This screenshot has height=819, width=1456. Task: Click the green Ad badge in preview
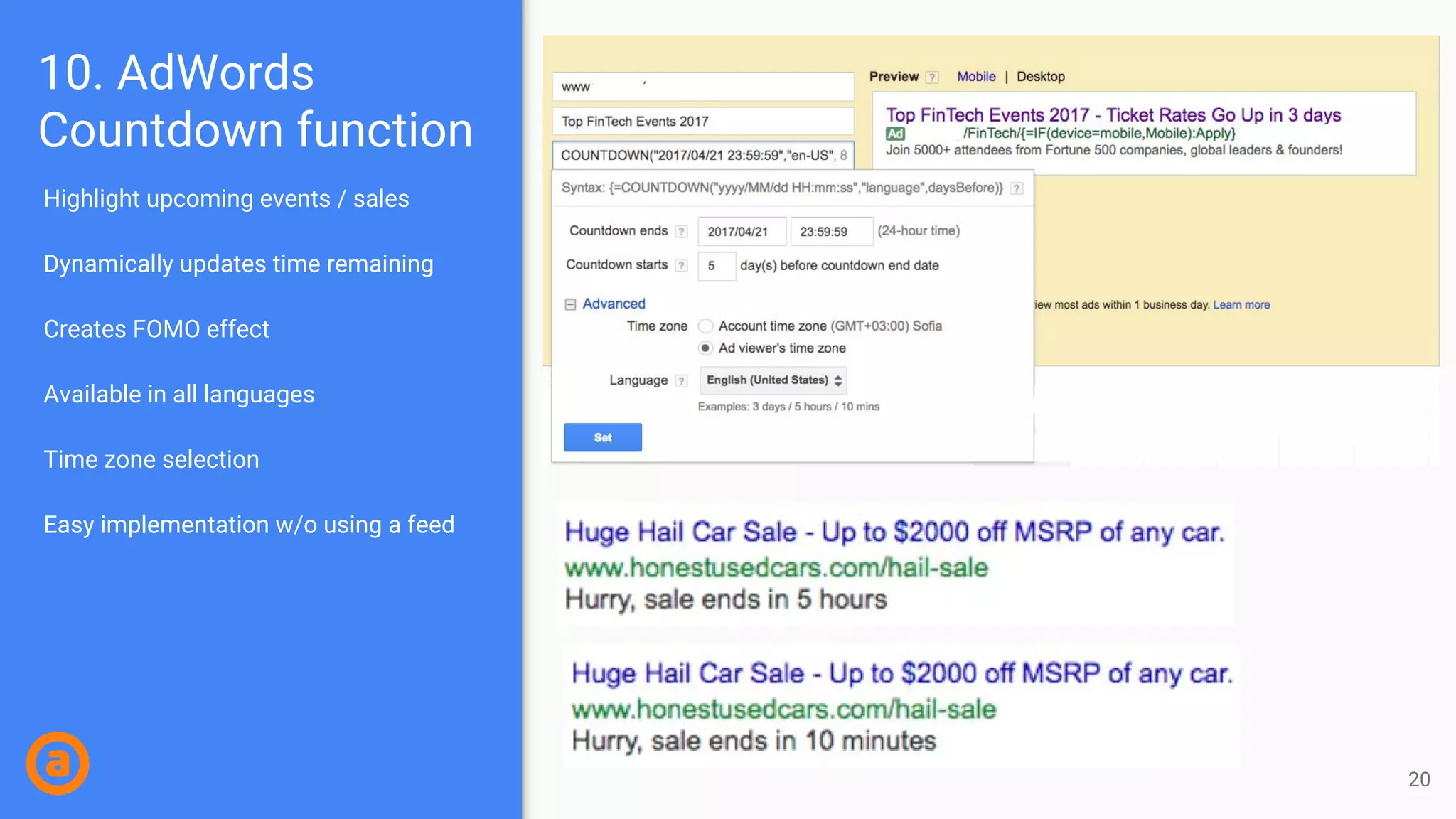click(895, 134)
